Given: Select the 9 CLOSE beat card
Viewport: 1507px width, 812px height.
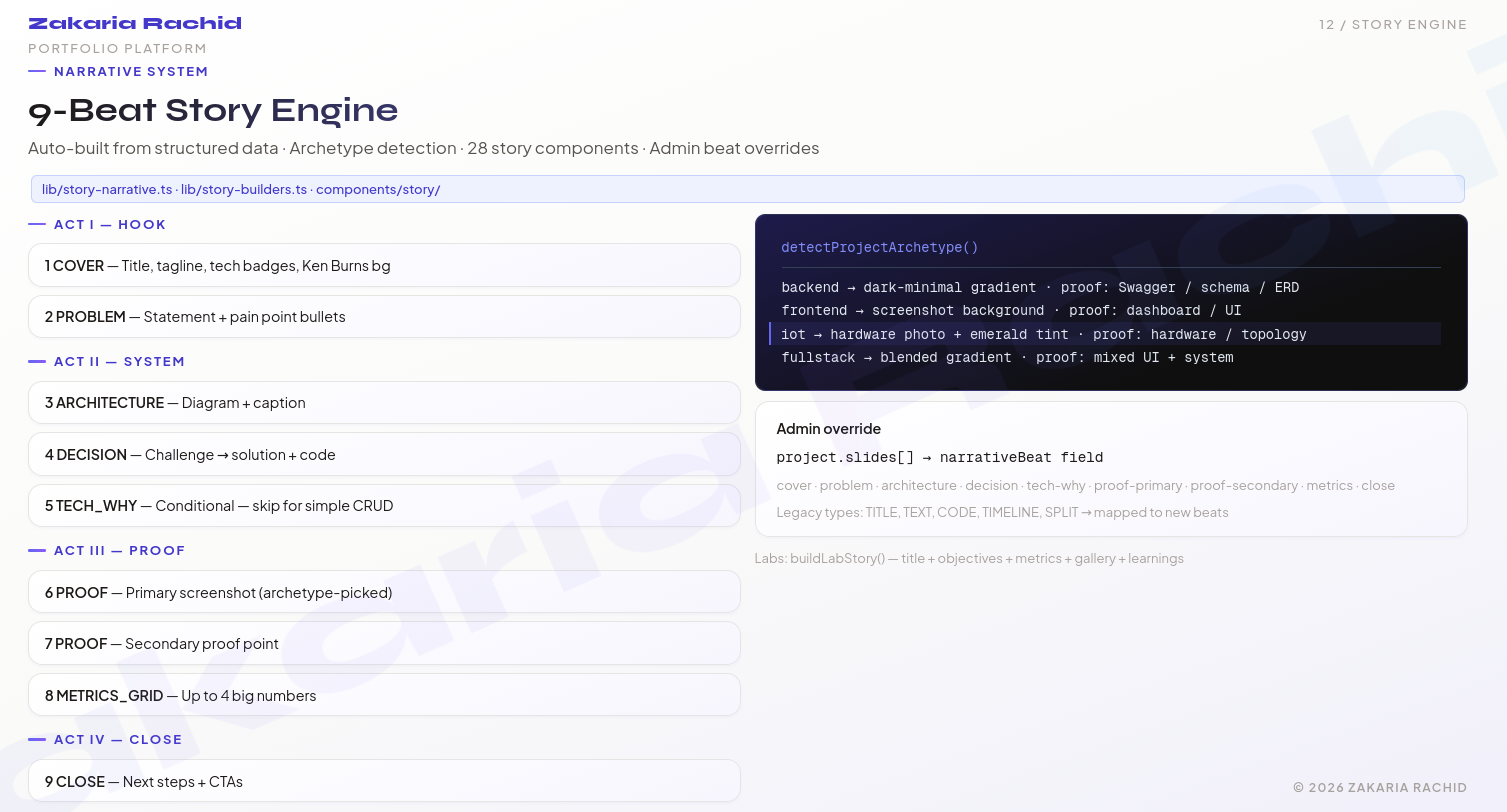Looking at the screenshot, I should 384,782.
